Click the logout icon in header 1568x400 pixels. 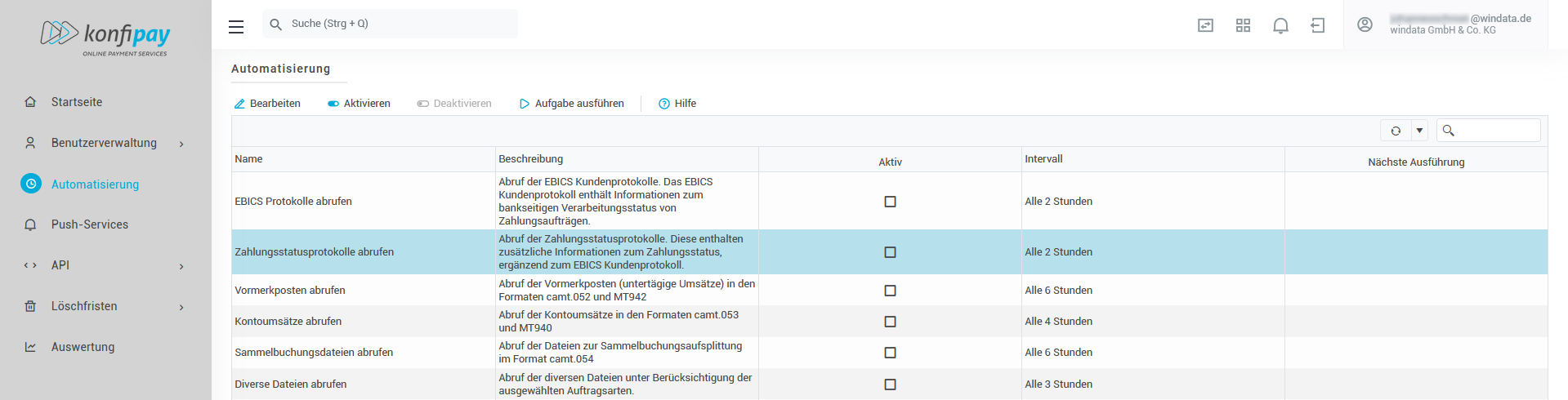pyautogui.click(x=1318, y=25)
